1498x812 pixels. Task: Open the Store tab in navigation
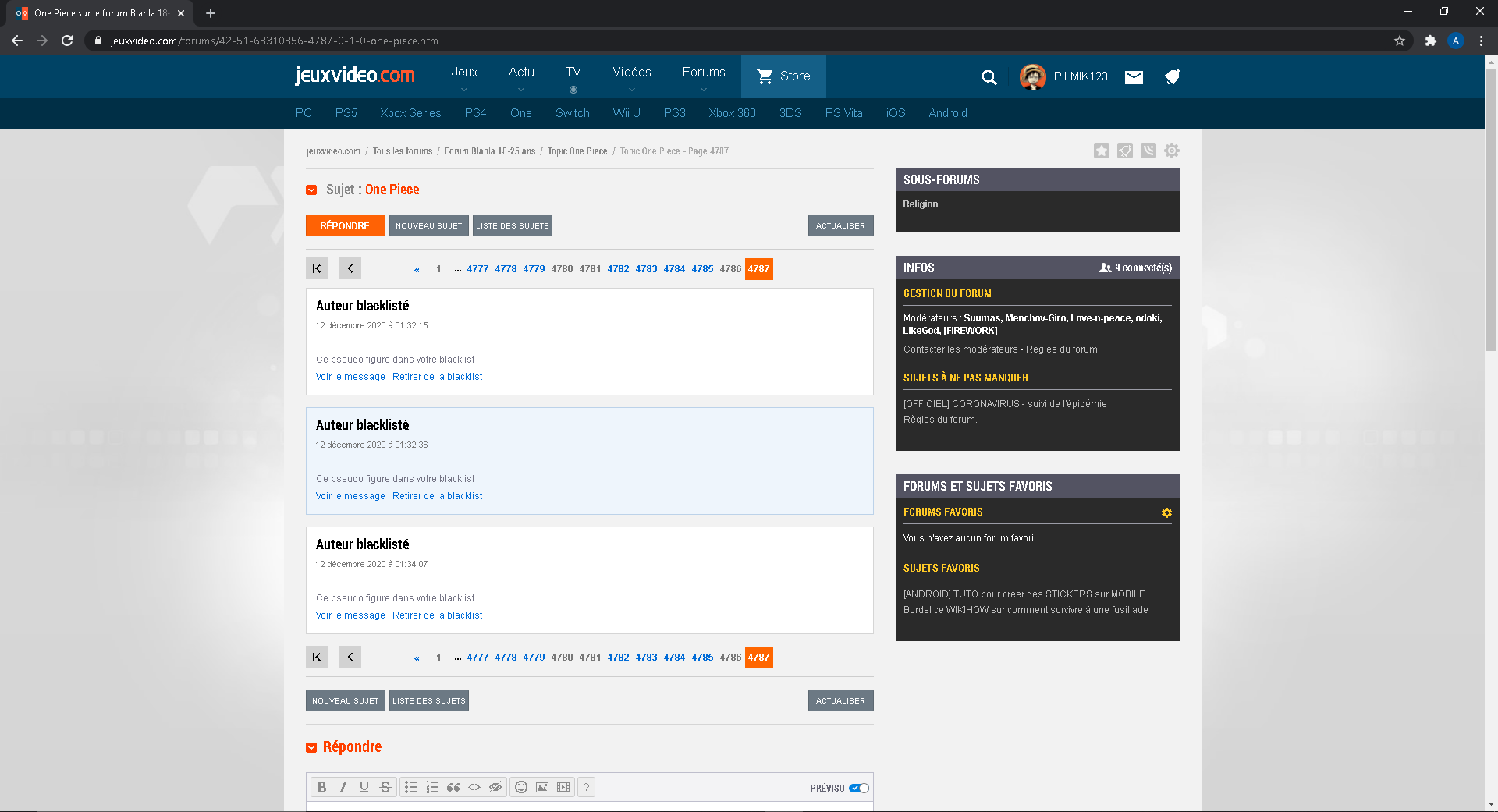click(783, 76)
